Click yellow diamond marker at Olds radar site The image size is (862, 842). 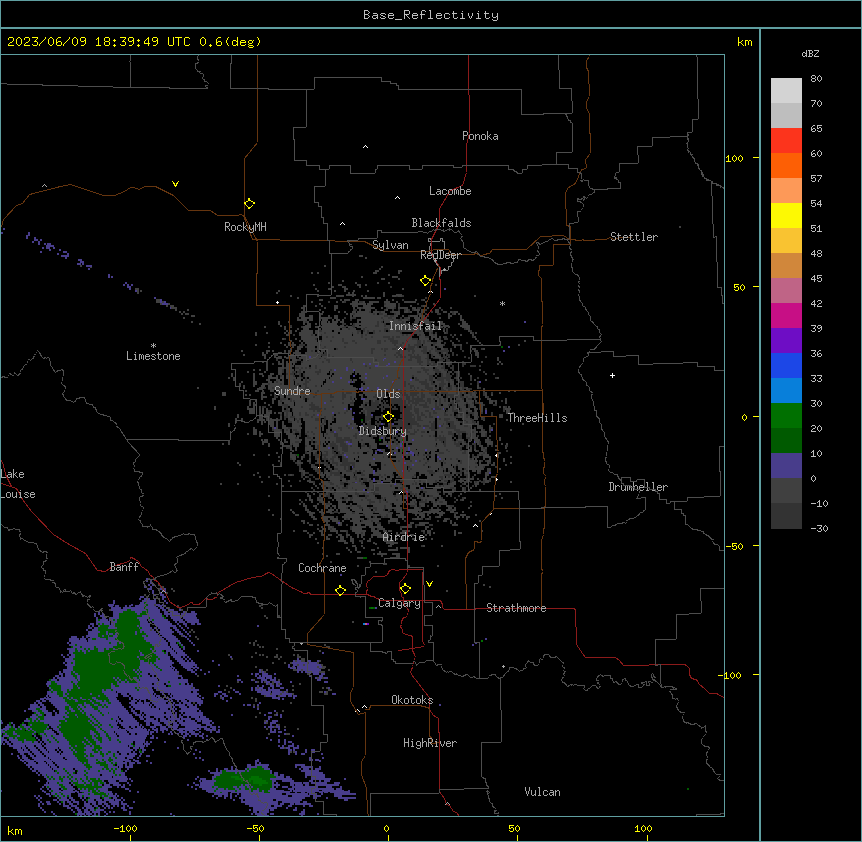(x=388, y=417)
